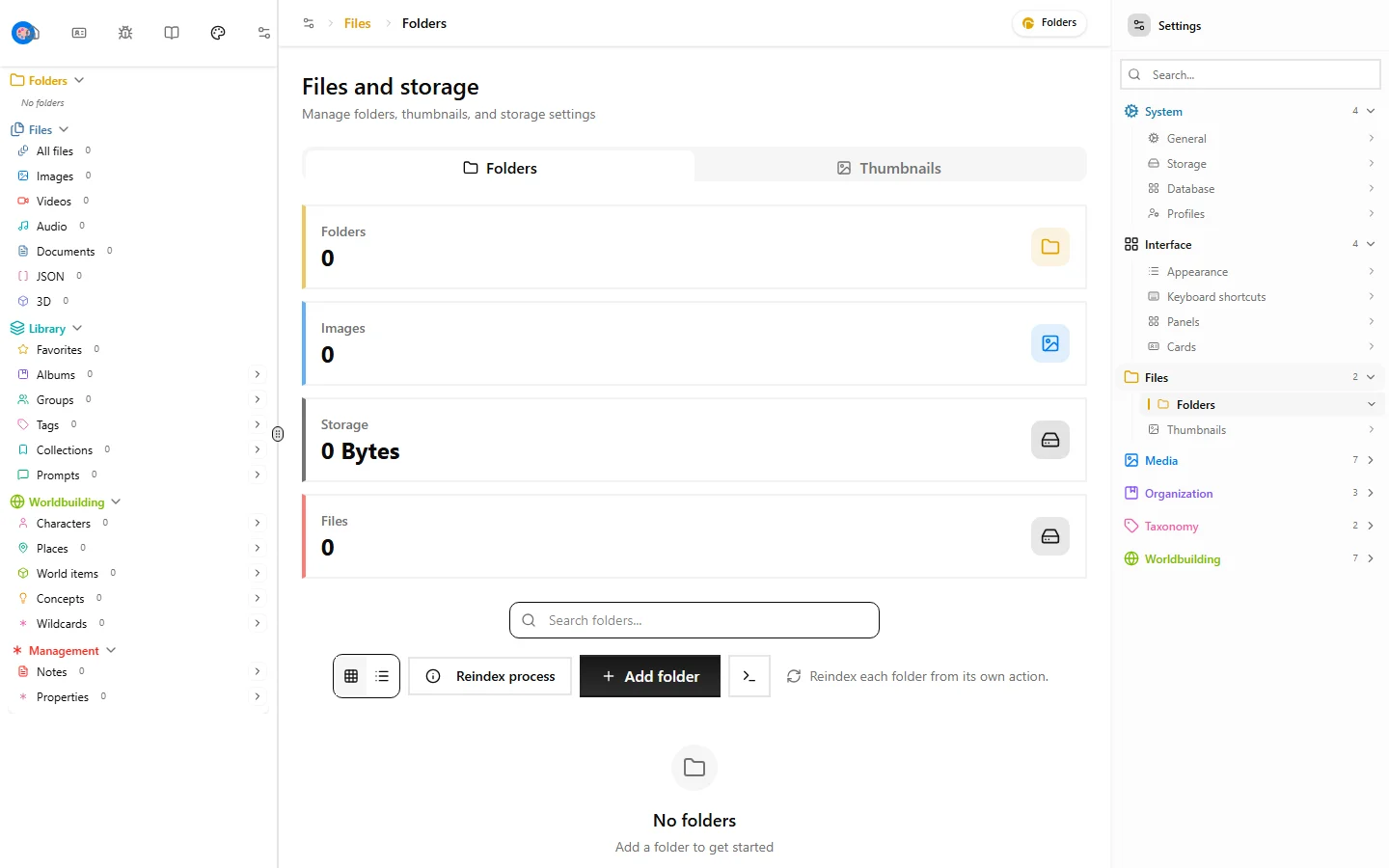
Task: Expand the Media group chevron in settings
Action: (1371, 461)
